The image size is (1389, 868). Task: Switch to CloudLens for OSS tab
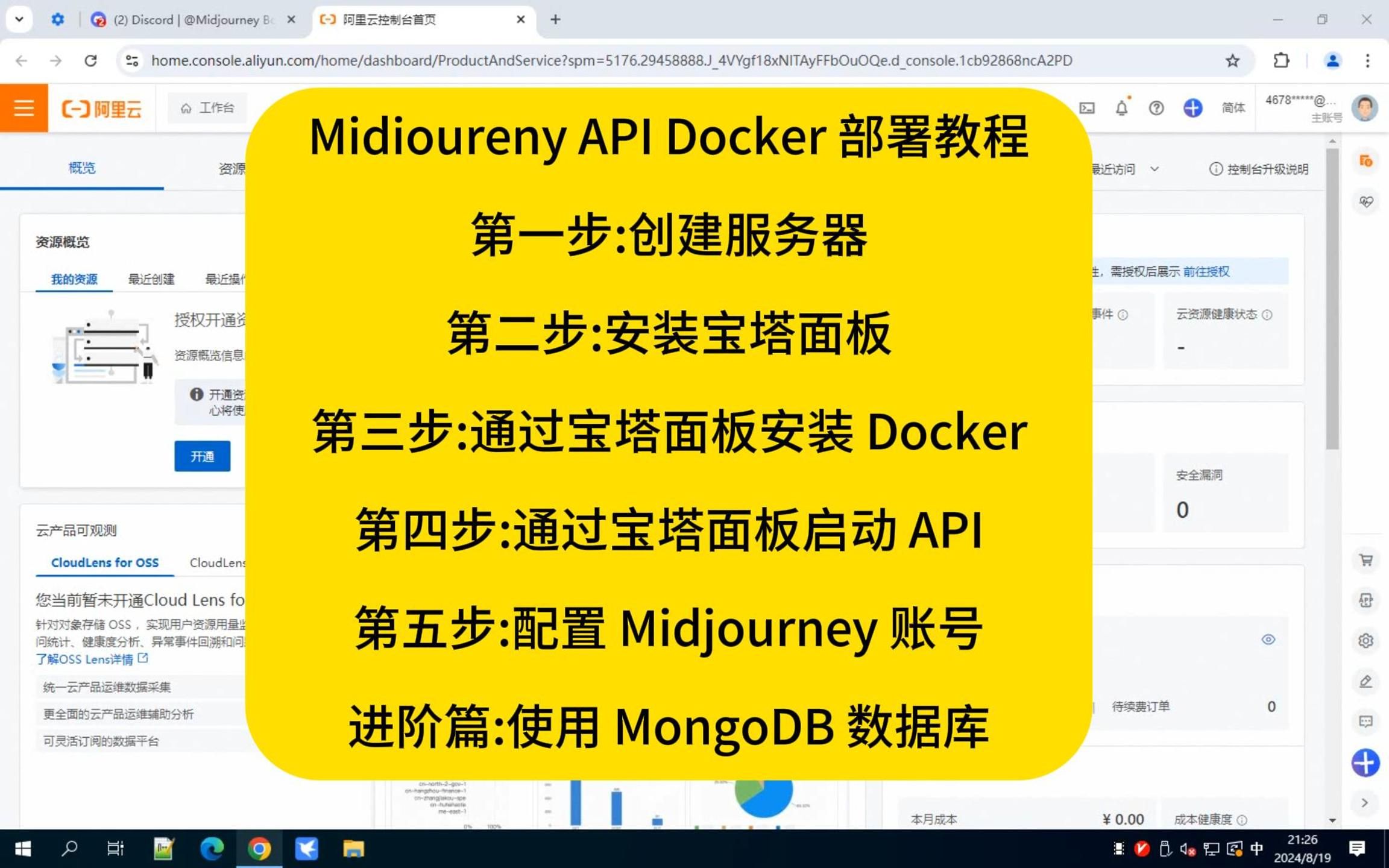(x=105, y=562)
